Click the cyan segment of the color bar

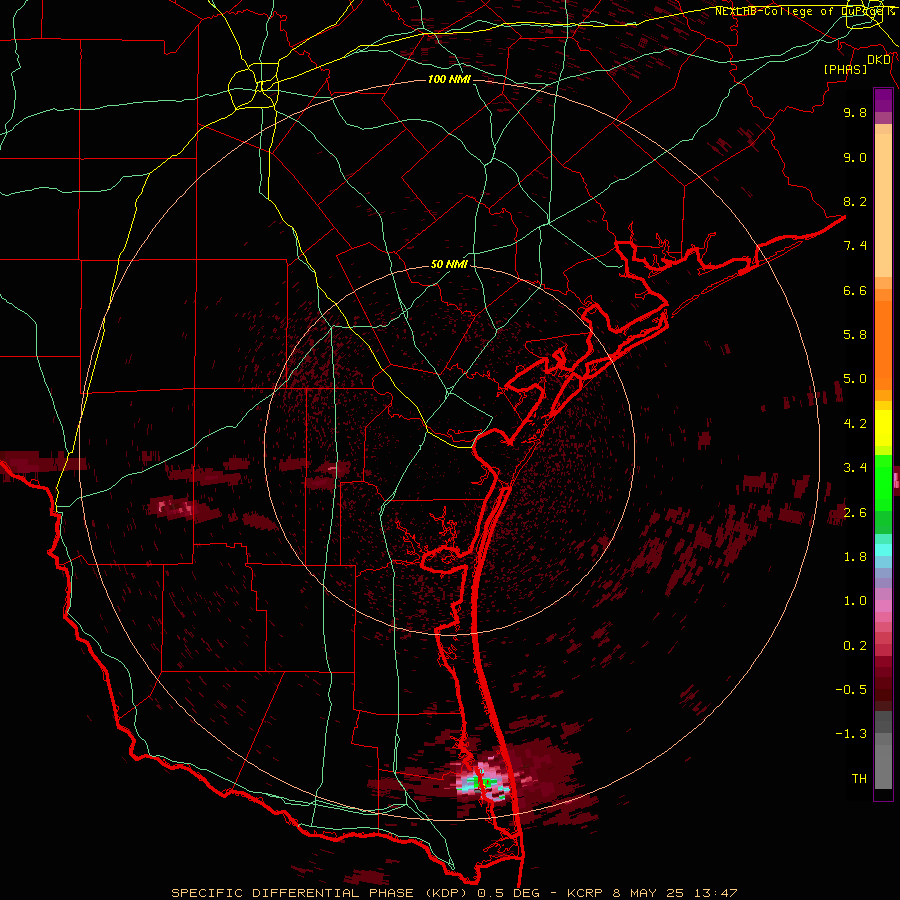point(883,550)
